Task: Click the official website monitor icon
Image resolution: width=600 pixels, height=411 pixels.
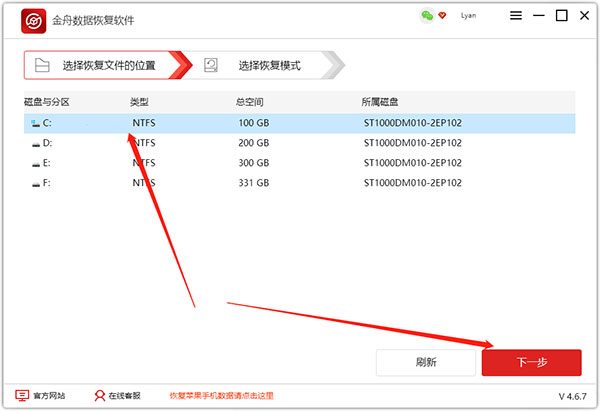Action: (x=22, y=396)
